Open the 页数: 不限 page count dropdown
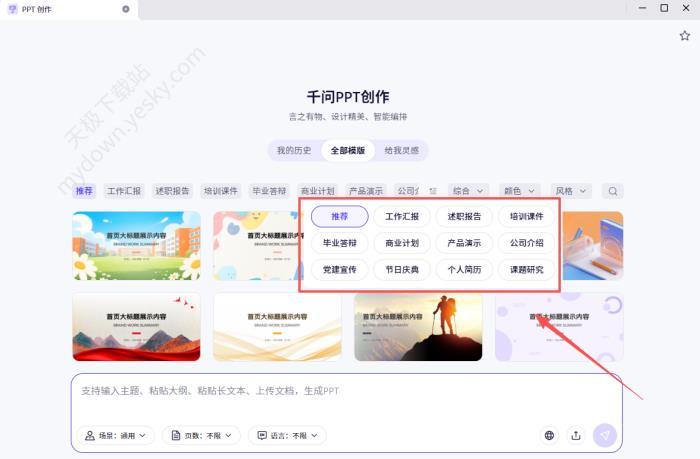 (201, 435)
